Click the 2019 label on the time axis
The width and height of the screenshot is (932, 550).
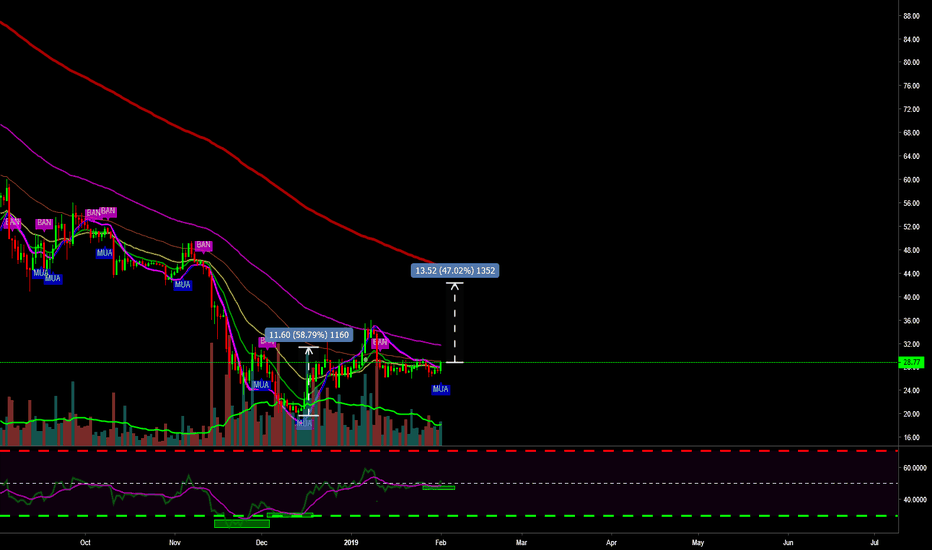tap(351, 542)
